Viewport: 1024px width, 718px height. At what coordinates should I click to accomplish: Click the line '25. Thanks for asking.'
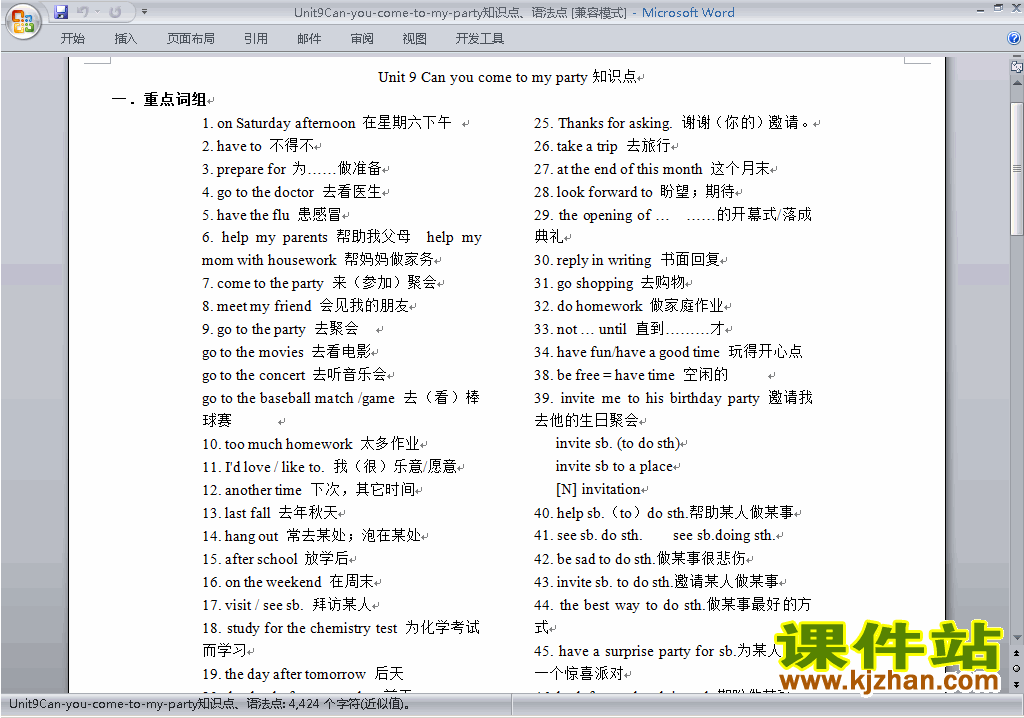tap(673, 123)
